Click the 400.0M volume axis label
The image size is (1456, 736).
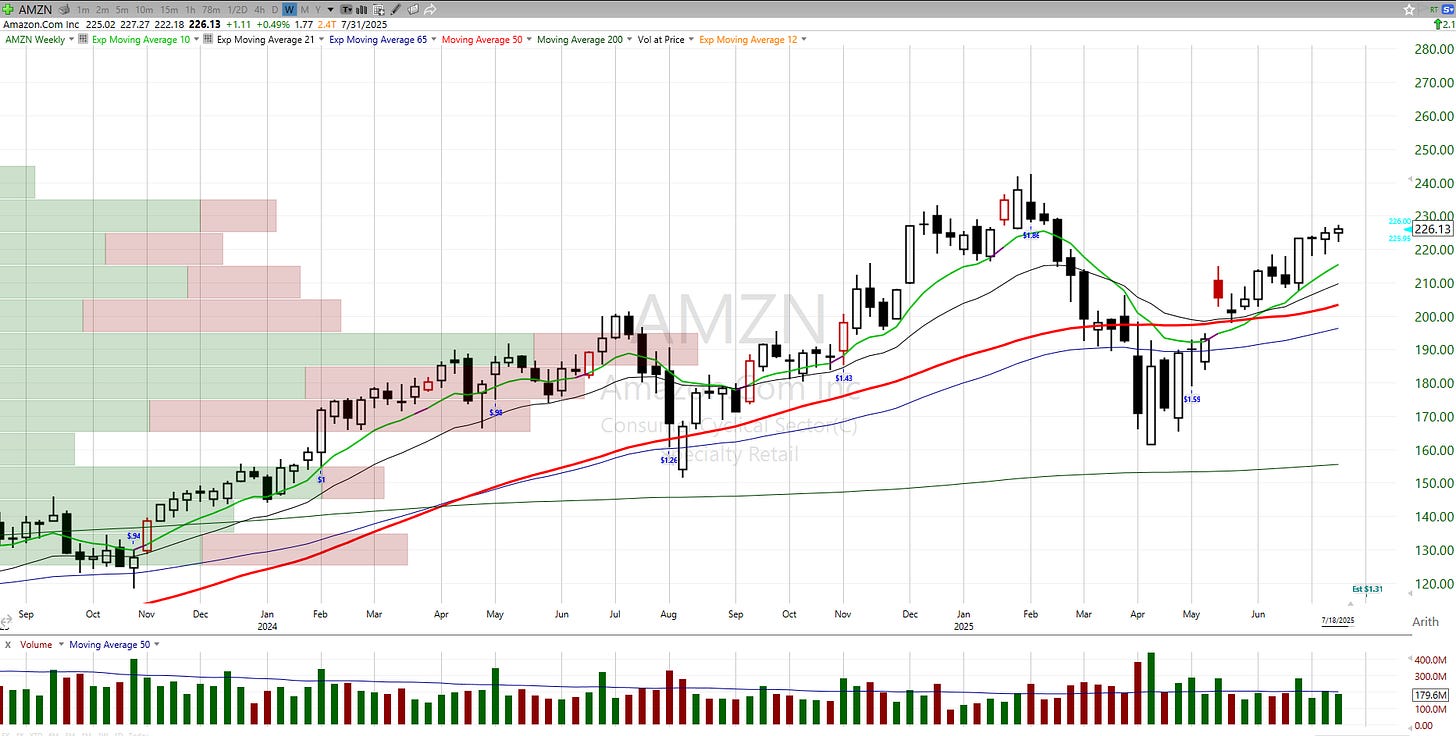[1430, 660]
